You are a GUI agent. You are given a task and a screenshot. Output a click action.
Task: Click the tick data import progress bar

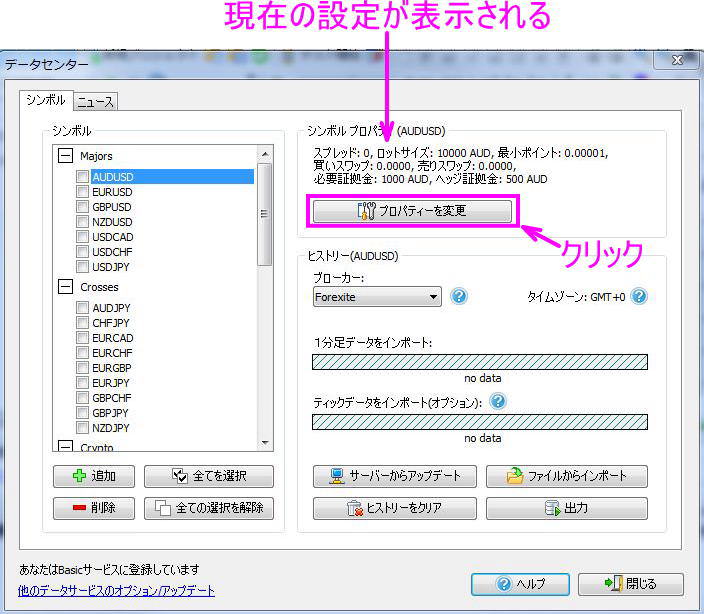tap(480, 422)
